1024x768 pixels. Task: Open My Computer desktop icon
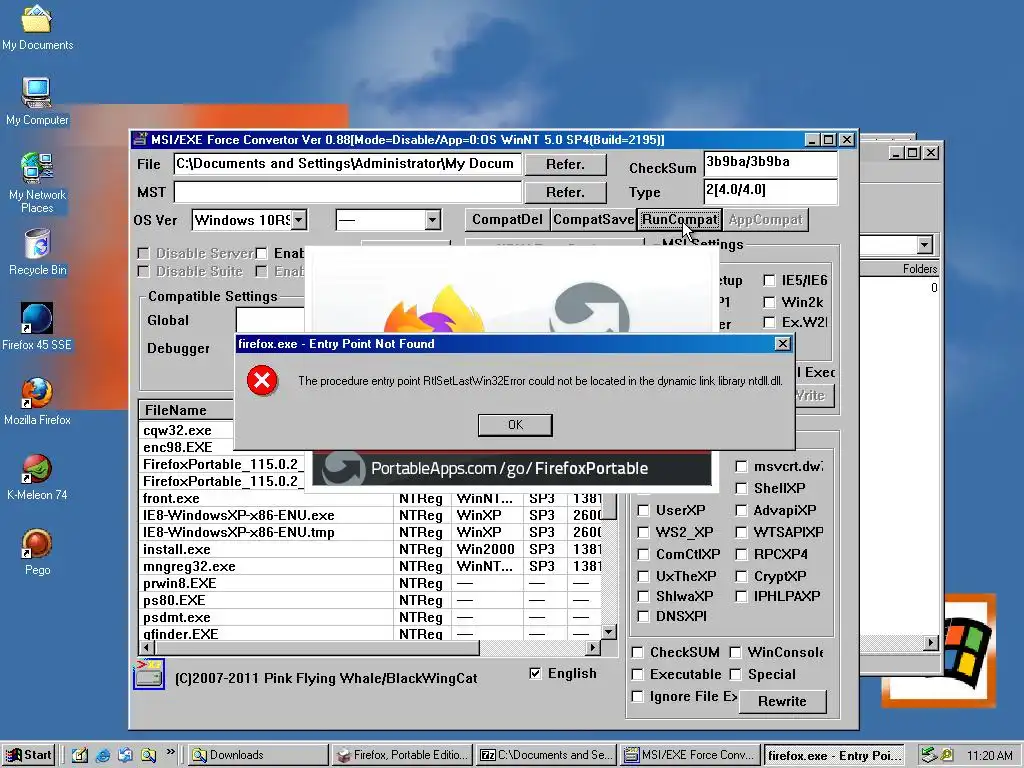(x=37, y=102)
